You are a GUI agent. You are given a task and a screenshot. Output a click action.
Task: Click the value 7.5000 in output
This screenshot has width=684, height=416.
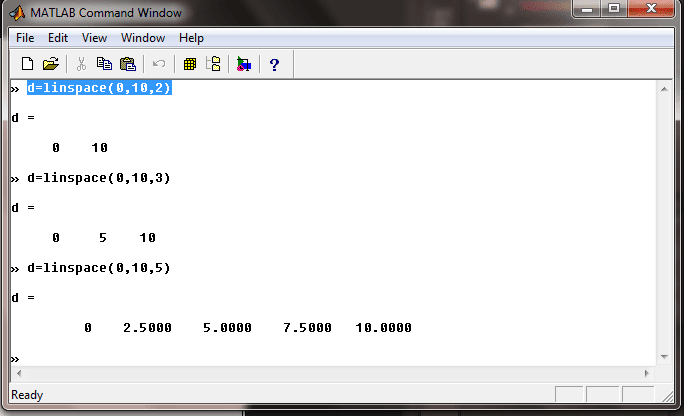click(x=308, y=327)
